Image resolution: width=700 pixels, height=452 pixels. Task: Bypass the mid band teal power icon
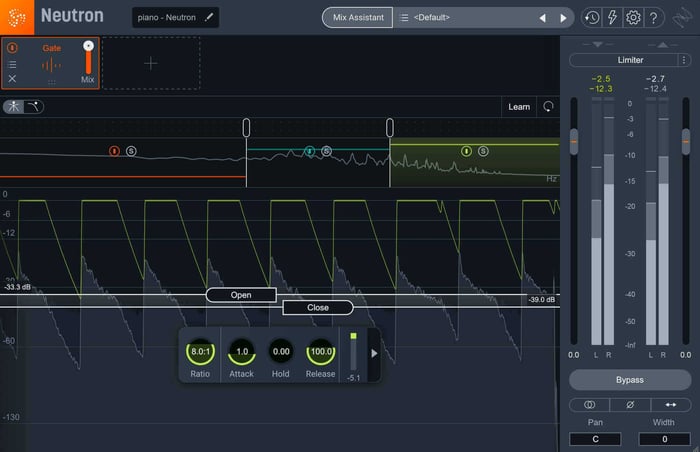click(x=309, y=151)
